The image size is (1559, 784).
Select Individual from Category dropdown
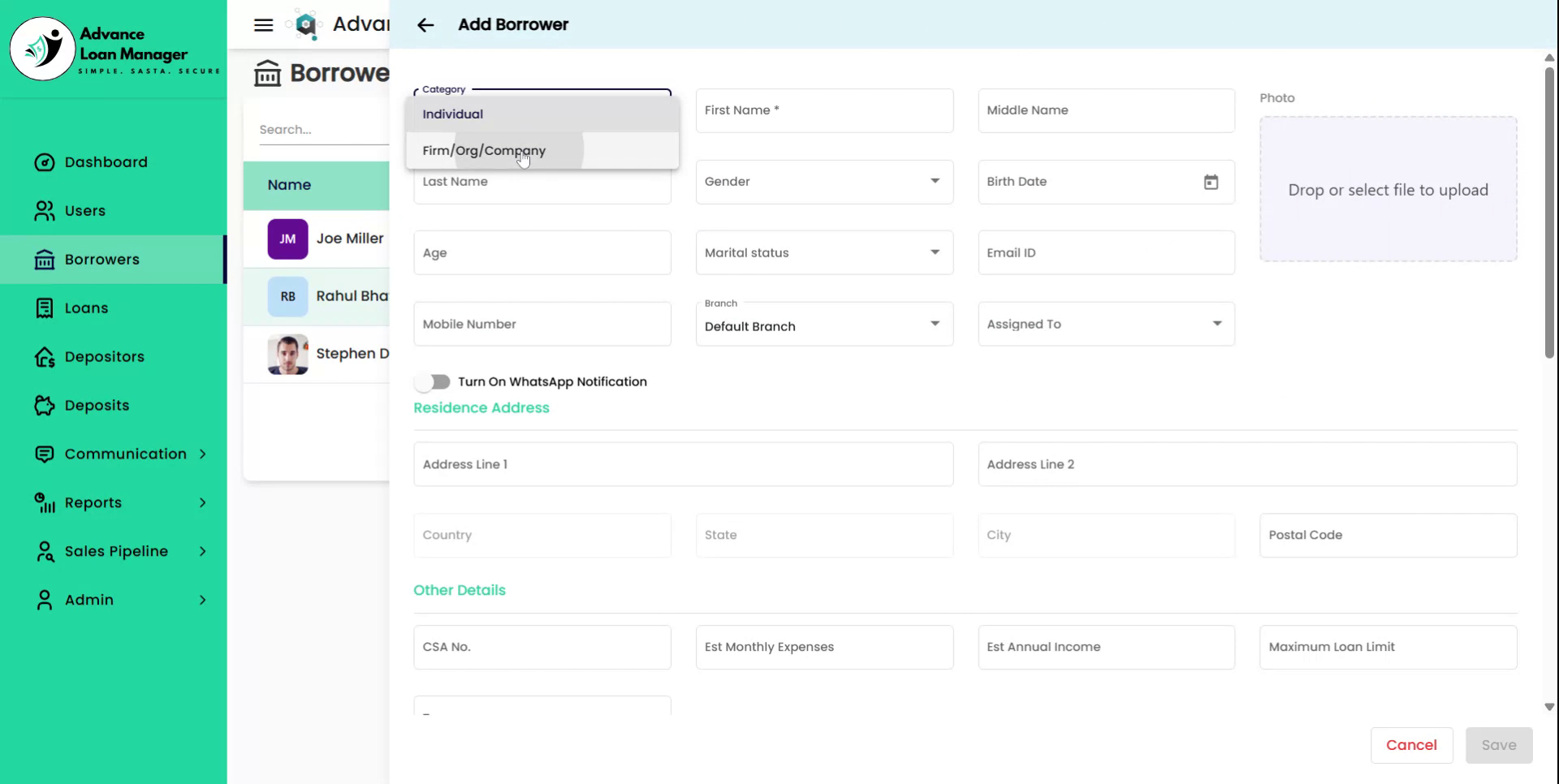point(452,114)
